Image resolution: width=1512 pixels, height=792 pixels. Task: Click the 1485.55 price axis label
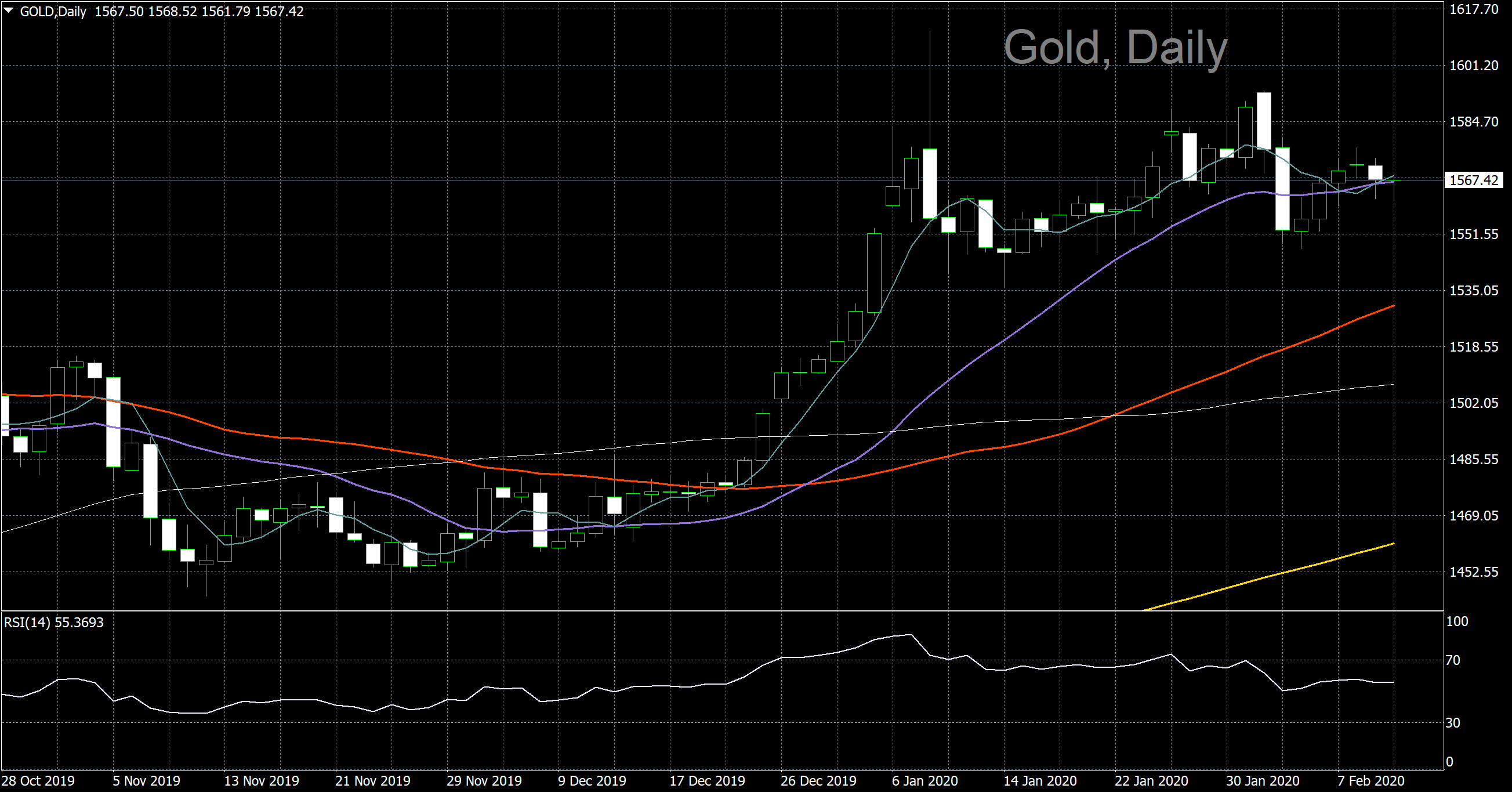tap(1474, 459)
